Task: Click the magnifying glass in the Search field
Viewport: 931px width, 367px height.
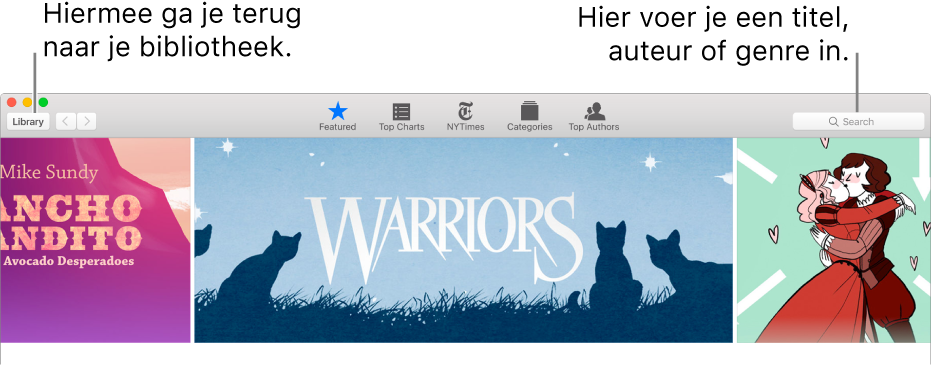Action: 834,122
